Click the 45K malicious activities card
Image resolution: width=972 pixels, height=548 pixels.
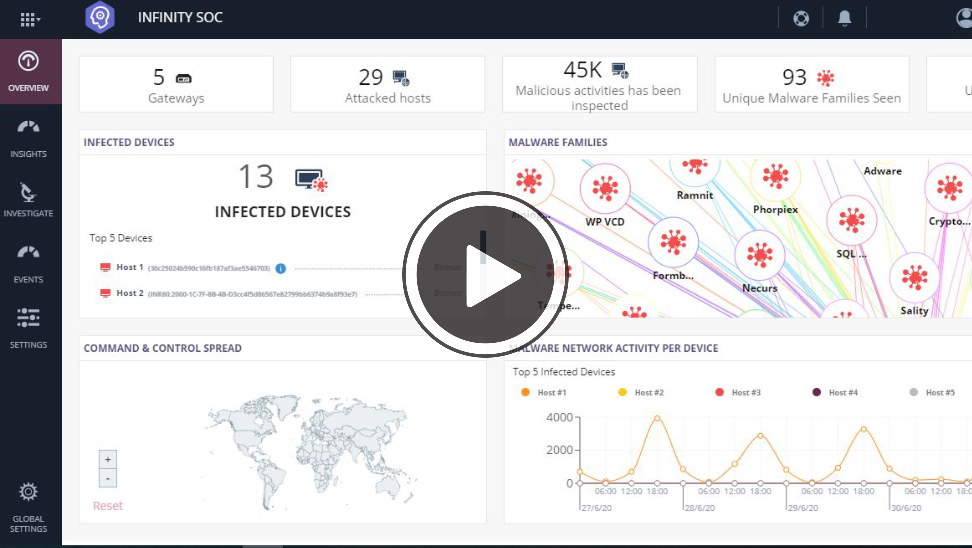599,84
